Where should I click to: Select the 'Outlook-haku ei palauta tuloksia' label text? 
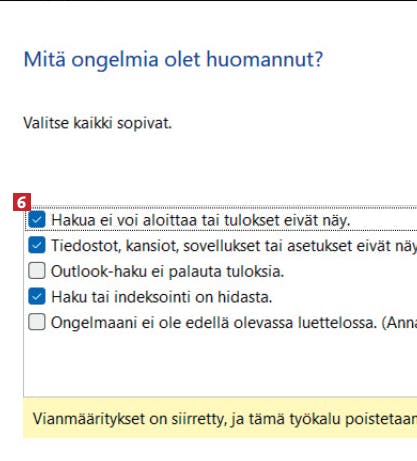tap(167, 271)
